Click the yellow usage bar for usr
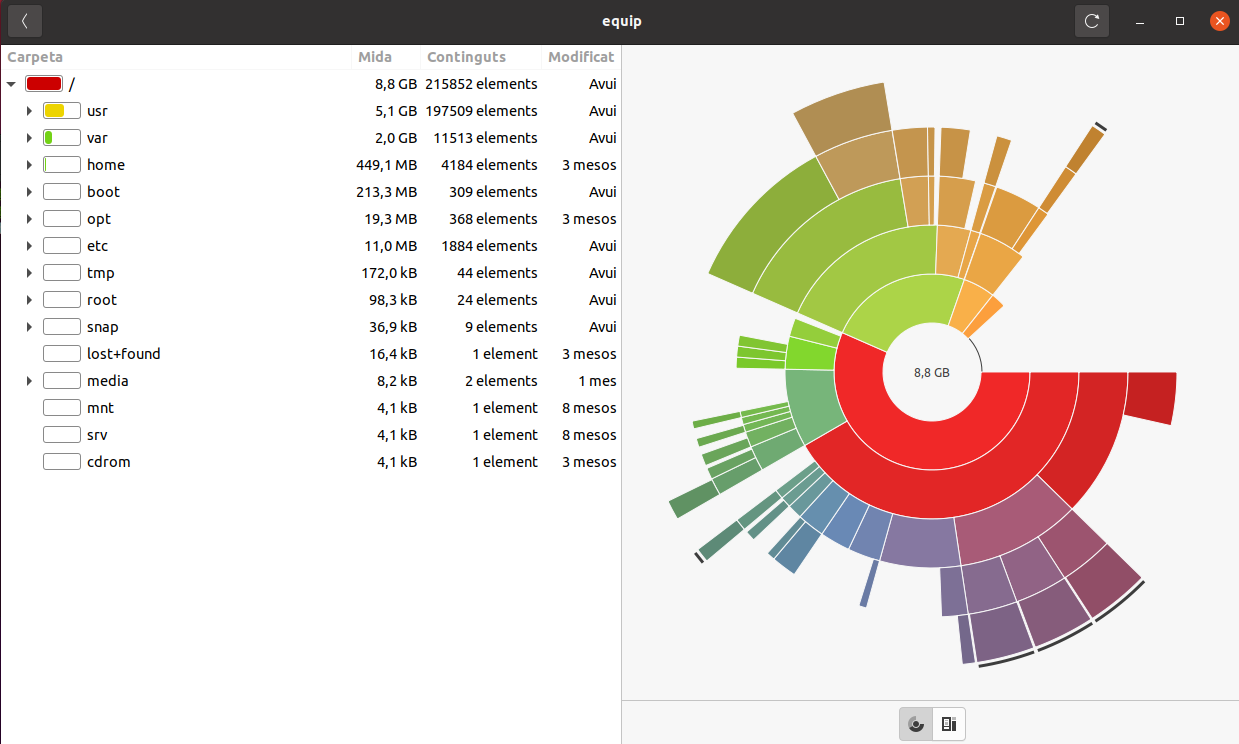The width and height of the screenshot is (1239, 744). pyautogui.click(x=61, y=111)
